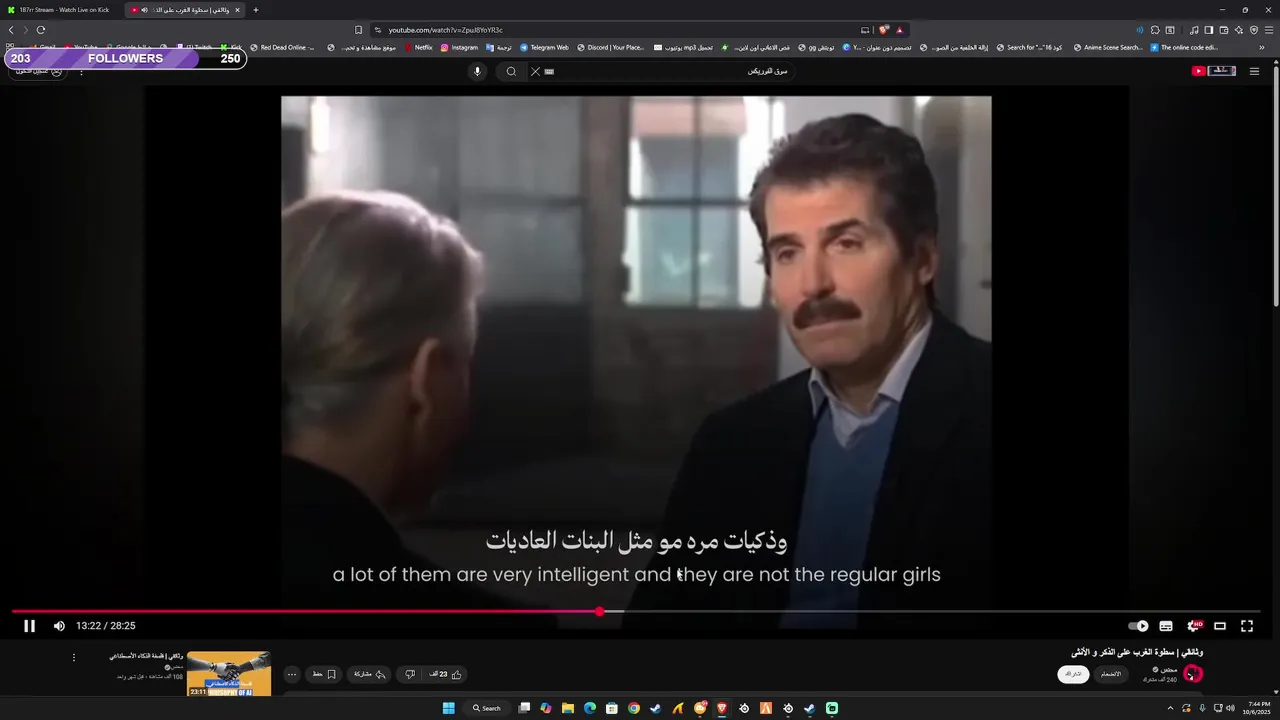This screenshot has width=1280, height=720.
Task: Open Microsoft Store from taskbar
Action: tap(612, 708)
